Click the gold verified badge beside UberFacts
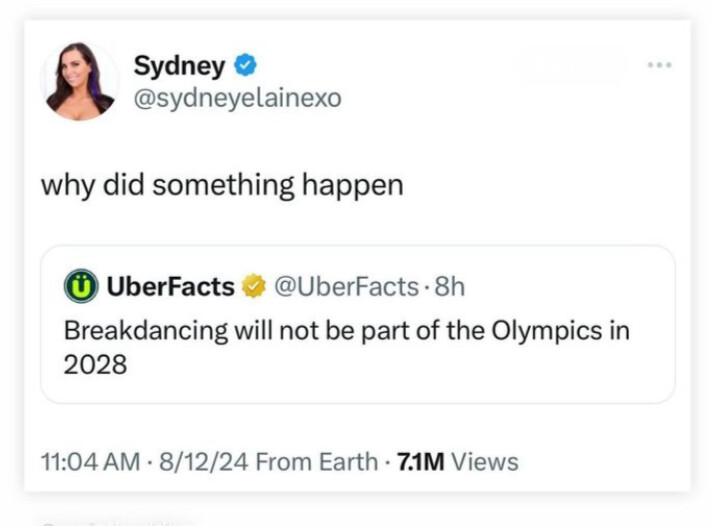The width and height of the screenshot is (713, 526). tap(253, 287)
